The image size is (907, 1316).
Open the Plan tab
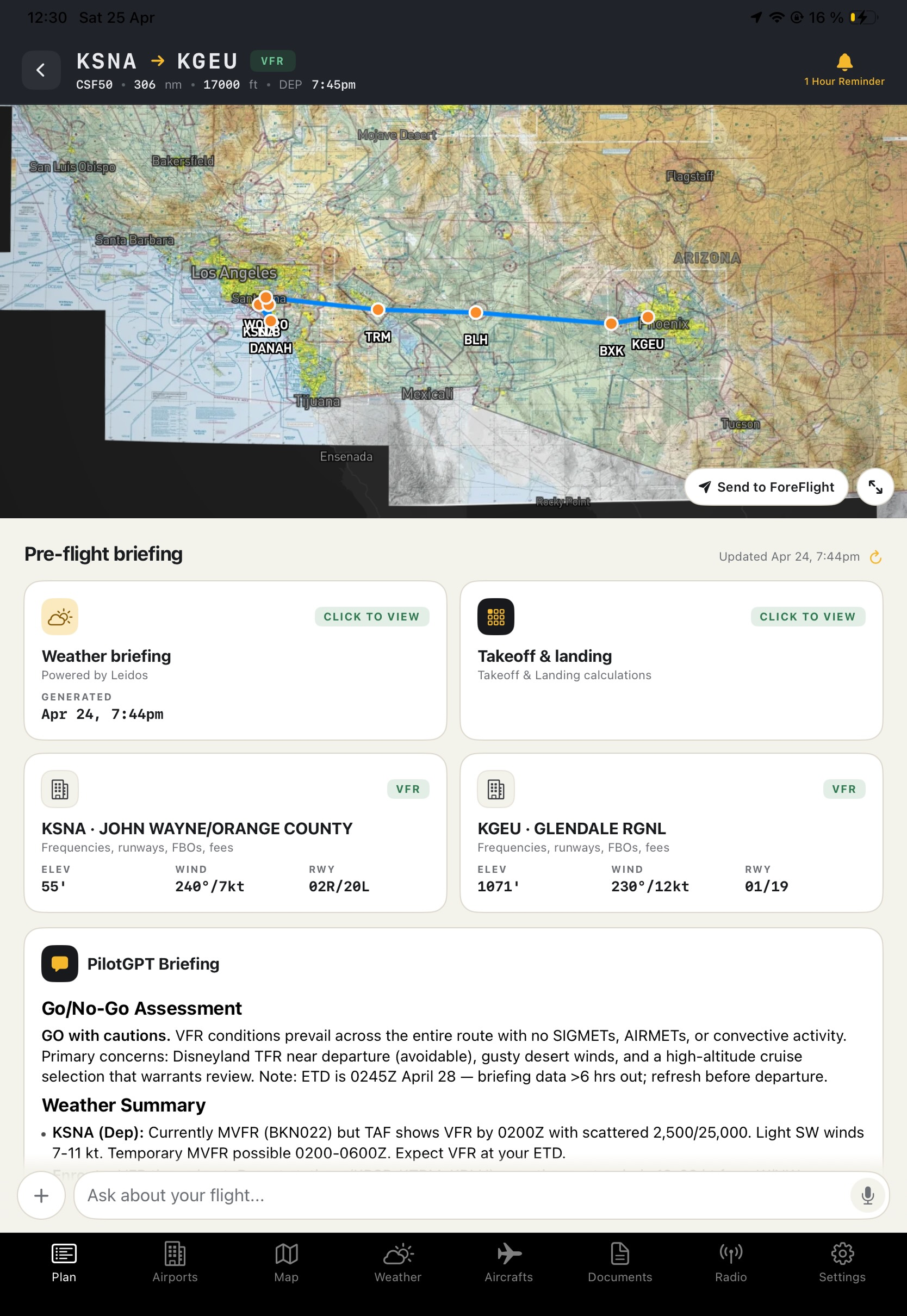[64, 1262]
